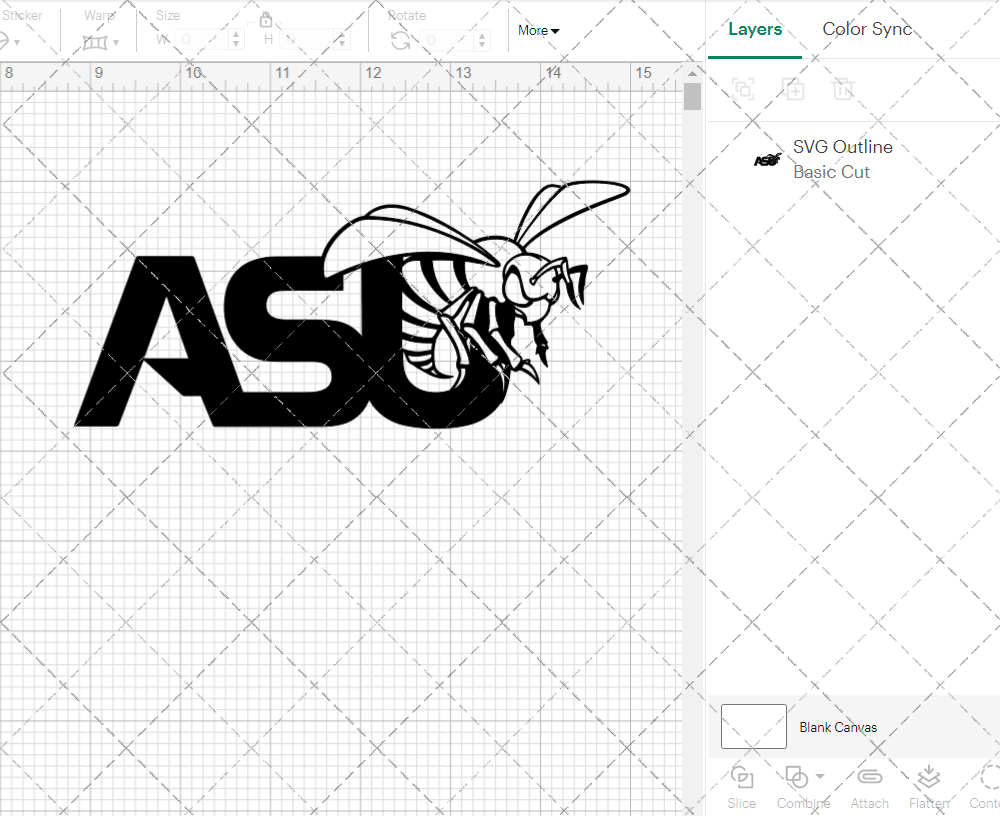Toggle the size lock proportions icon
The image size is (1000, 816).
tap(266, 19)
